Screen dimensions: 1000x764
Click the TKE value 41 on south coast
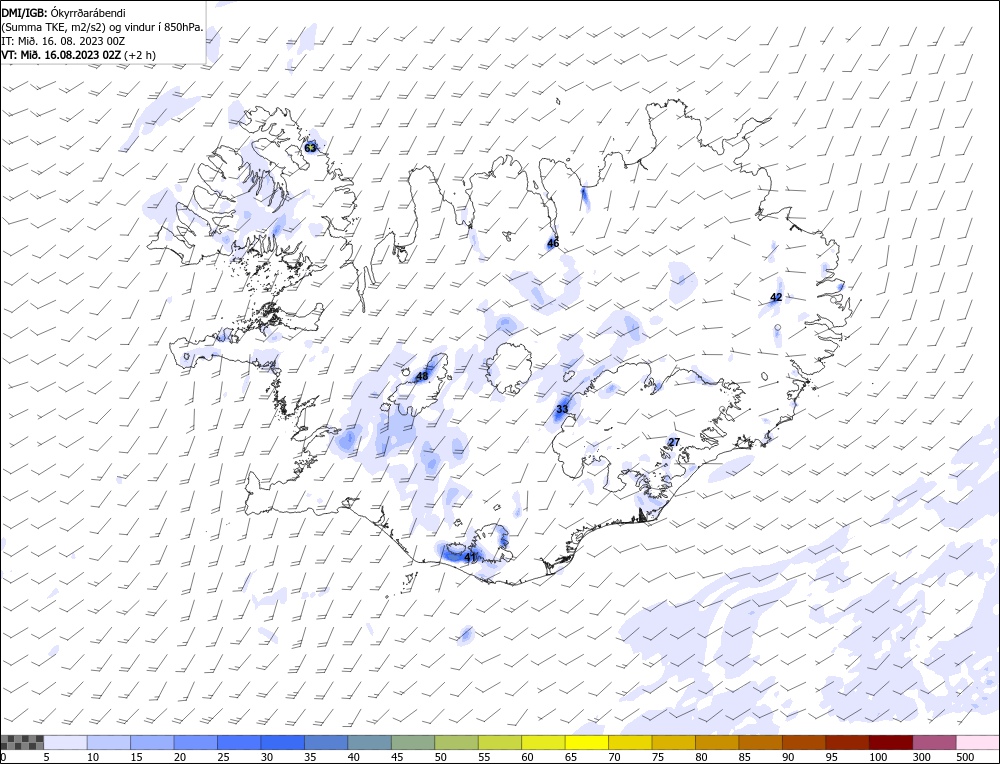pos(470,557)
